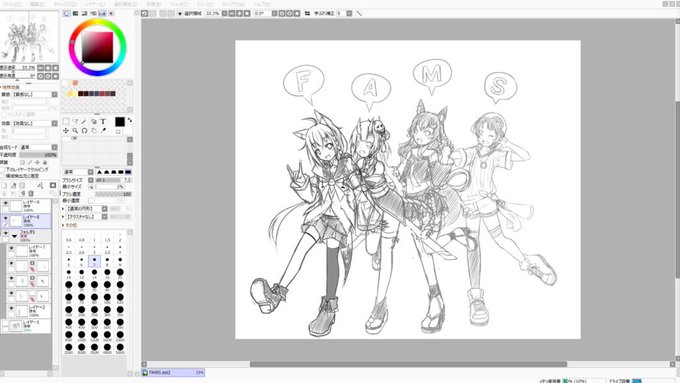Open the 効果 effect dropdown
The width and height of the screenshot is (680, 383).
tap(55, 123)
